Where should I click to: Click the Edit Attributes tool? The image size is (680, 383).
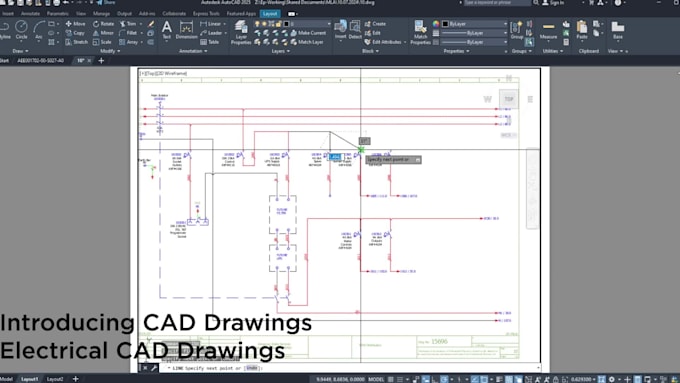point(383,42)
